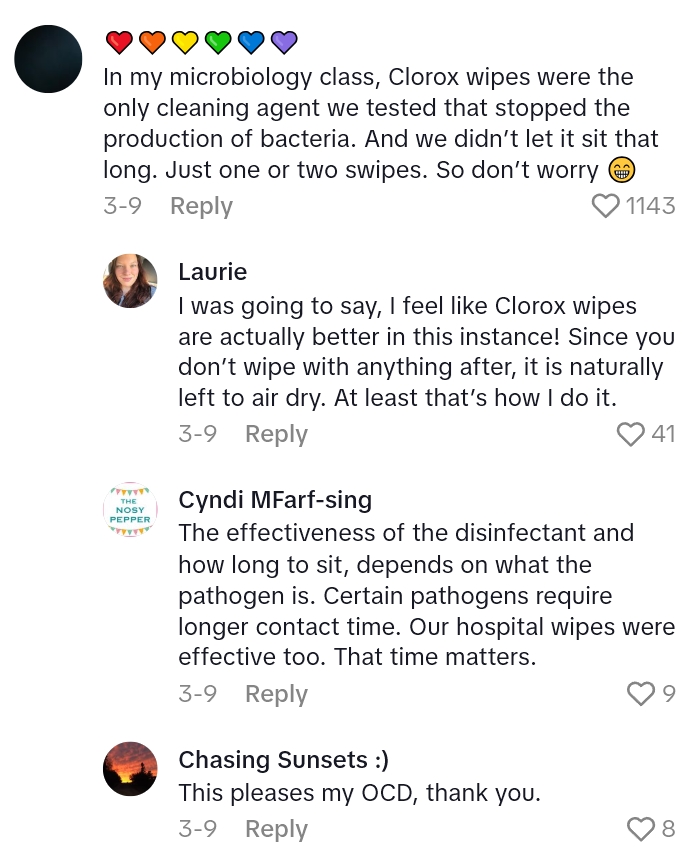
Task: Reply to Laurie's comment
Action: (276, 434)
